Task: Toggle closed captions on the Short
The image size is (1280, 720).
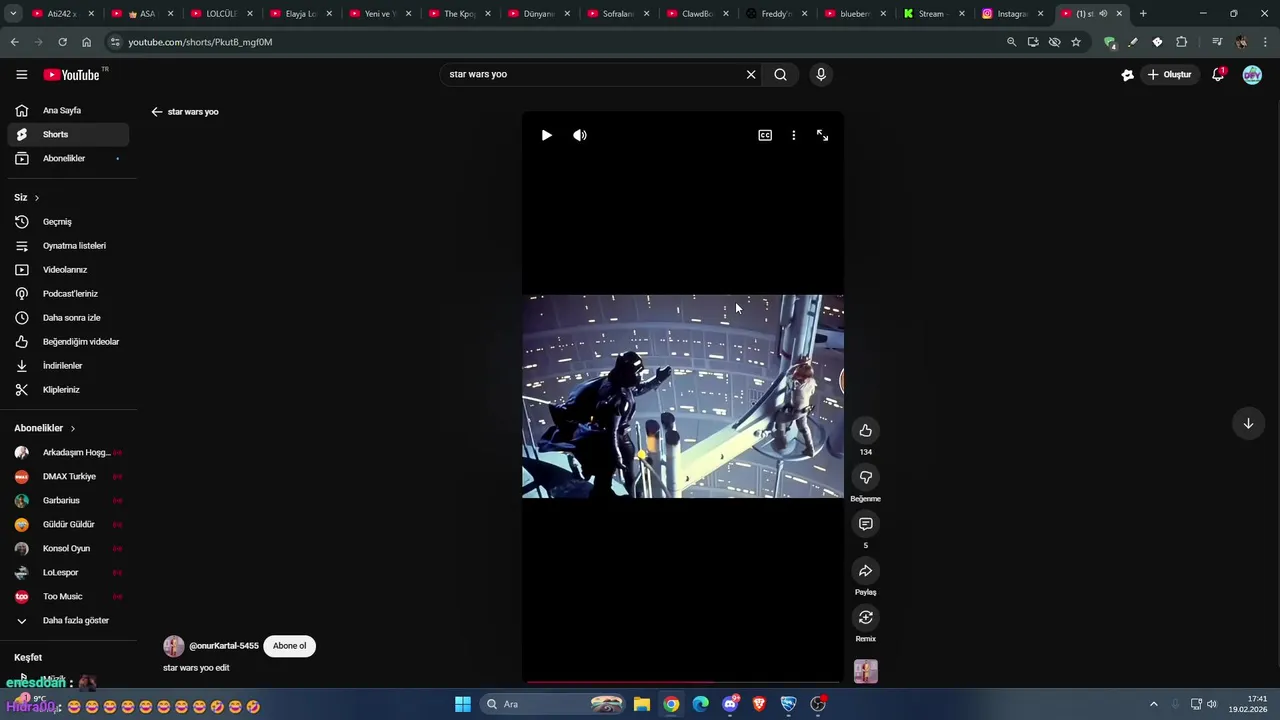Action: (765, 135)
